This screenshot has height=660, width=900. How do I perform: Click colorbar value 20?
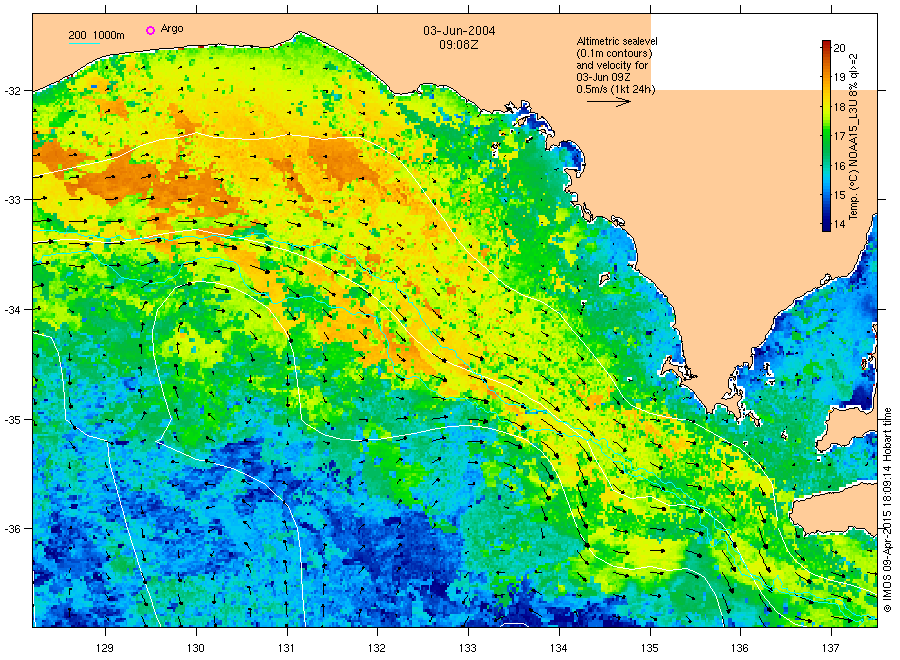[839, 48]
